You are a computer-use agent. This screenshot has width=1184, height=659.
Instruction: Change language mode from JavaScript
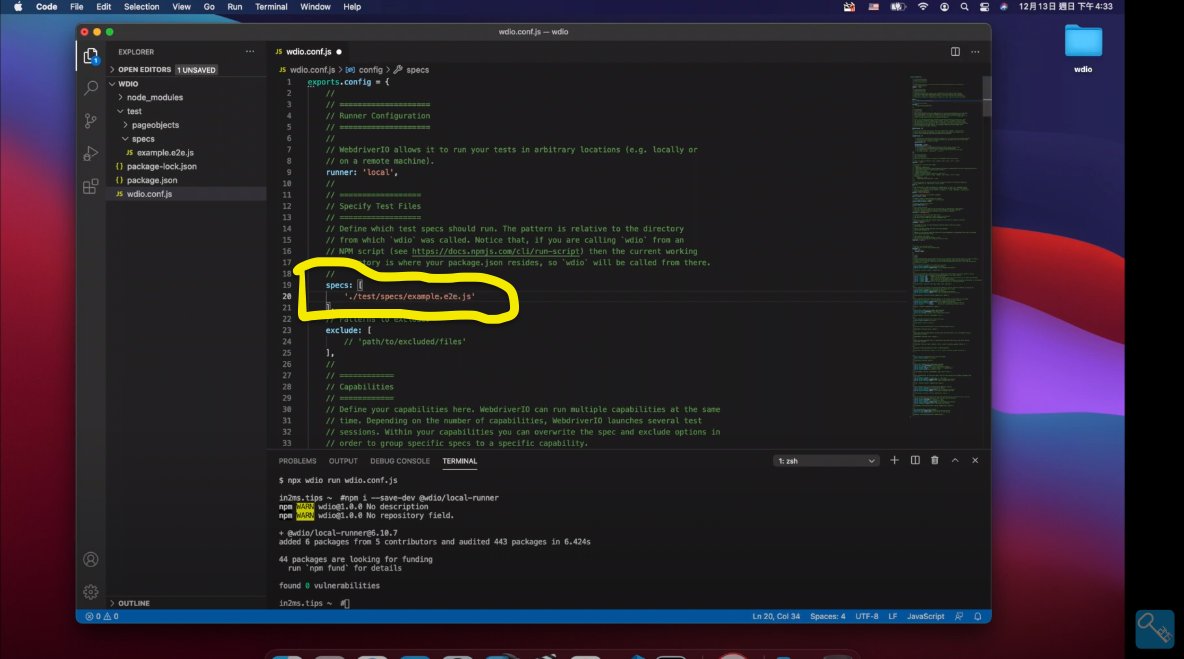[925, 617]
